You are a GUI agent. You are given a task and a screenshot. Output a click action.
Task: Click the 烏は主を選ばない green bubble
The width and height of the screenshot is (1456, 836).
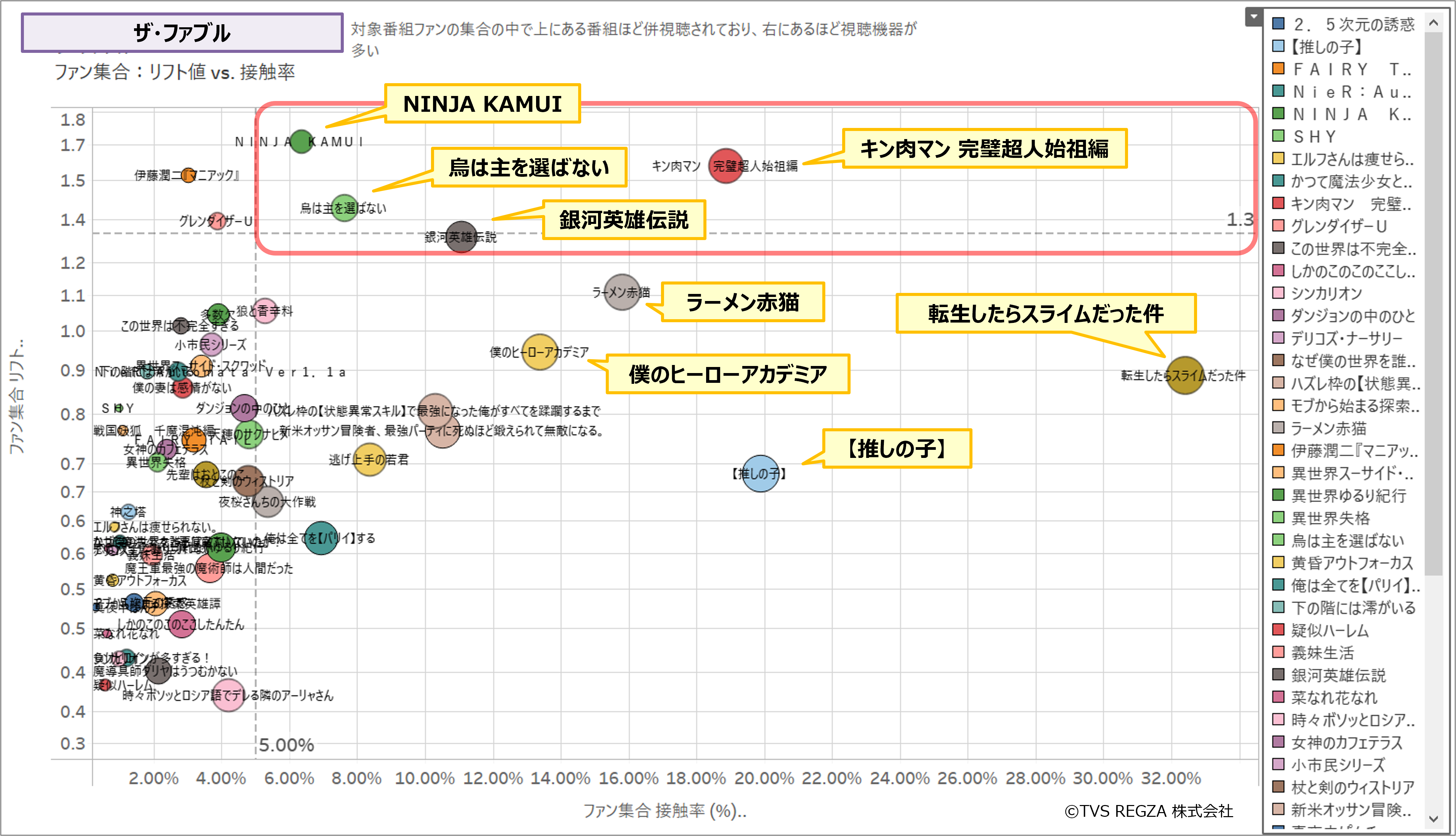tap(344, 208)
